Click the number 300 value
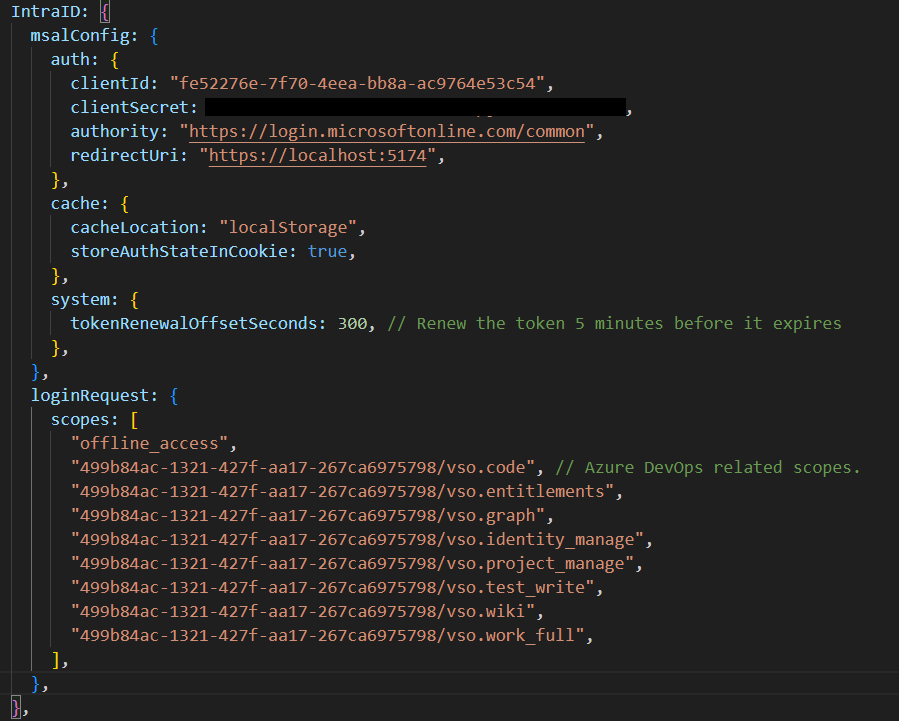899x721 pixels. click(352, 324)
